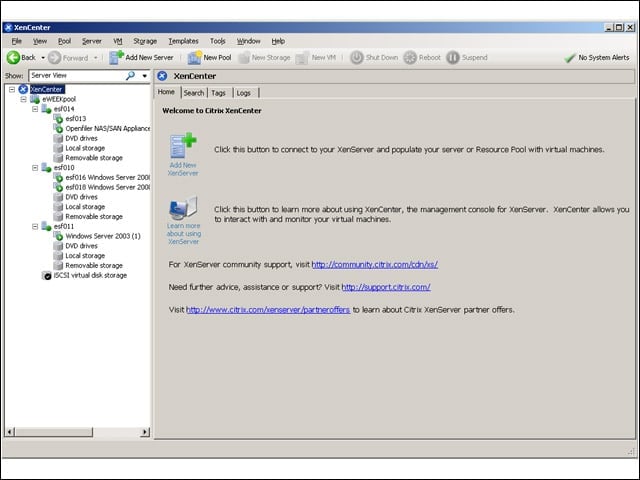
Task: Open the VM menu
Action: [x=118, y=41]
